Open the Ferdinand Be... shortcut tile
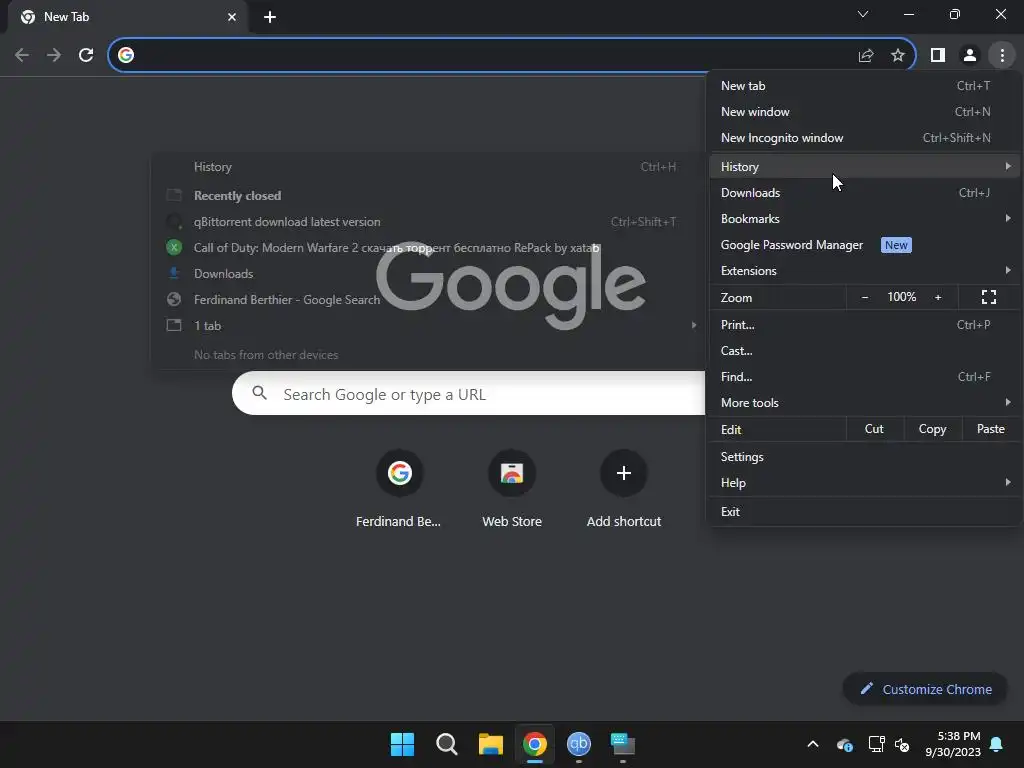 coord(399,489)
